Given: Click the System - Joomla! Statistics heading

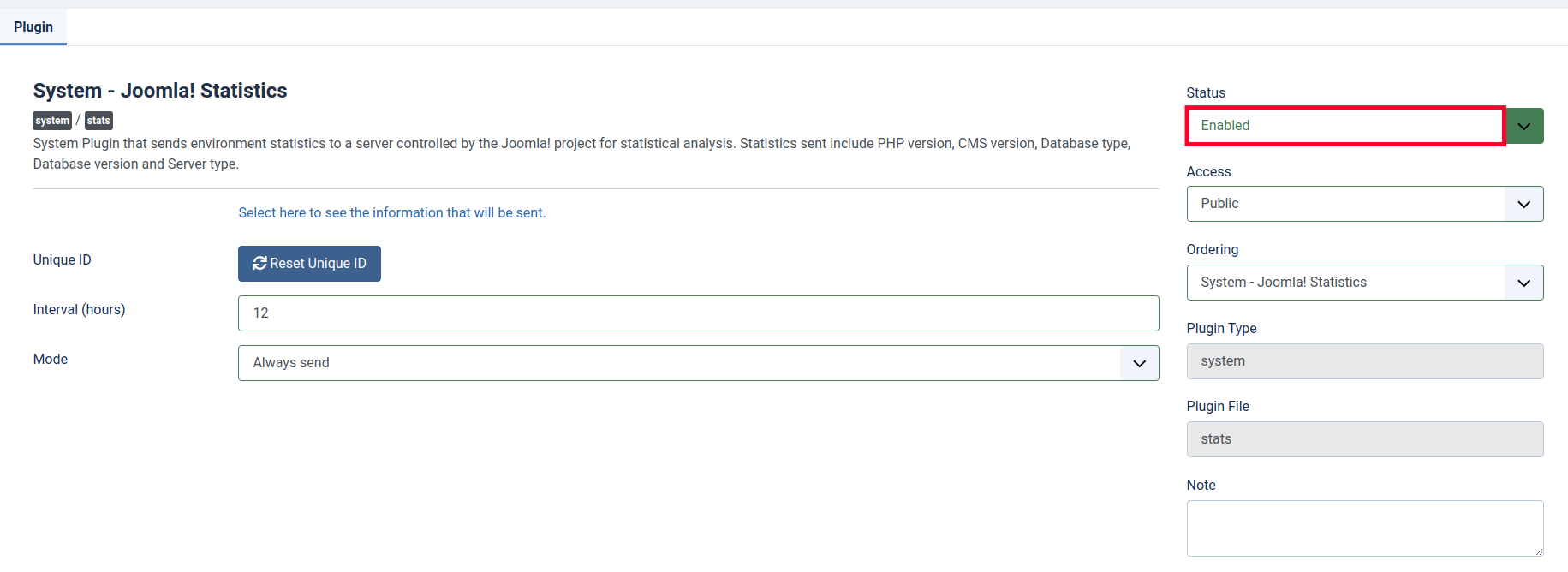Looking at the screenshot, I should [x=160, y=91].
